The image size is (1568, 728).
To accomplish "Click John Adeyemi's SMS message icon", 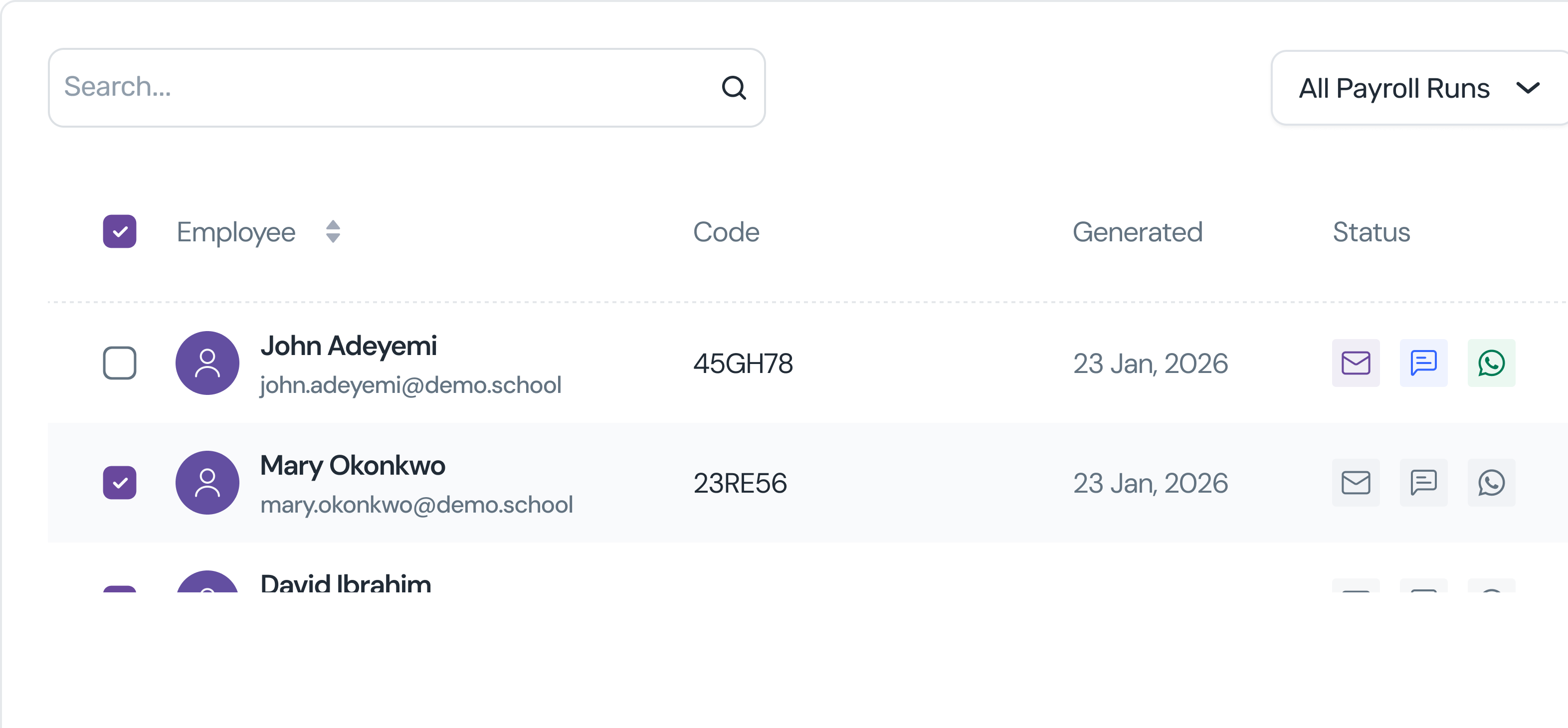I will pos(1423,363).
